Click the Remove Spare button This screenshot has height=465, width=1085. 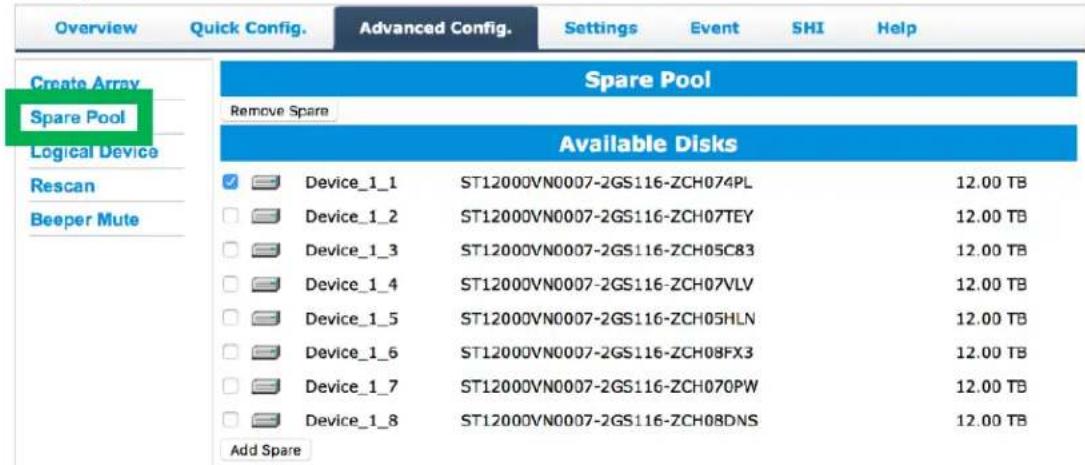coord(280,111)
